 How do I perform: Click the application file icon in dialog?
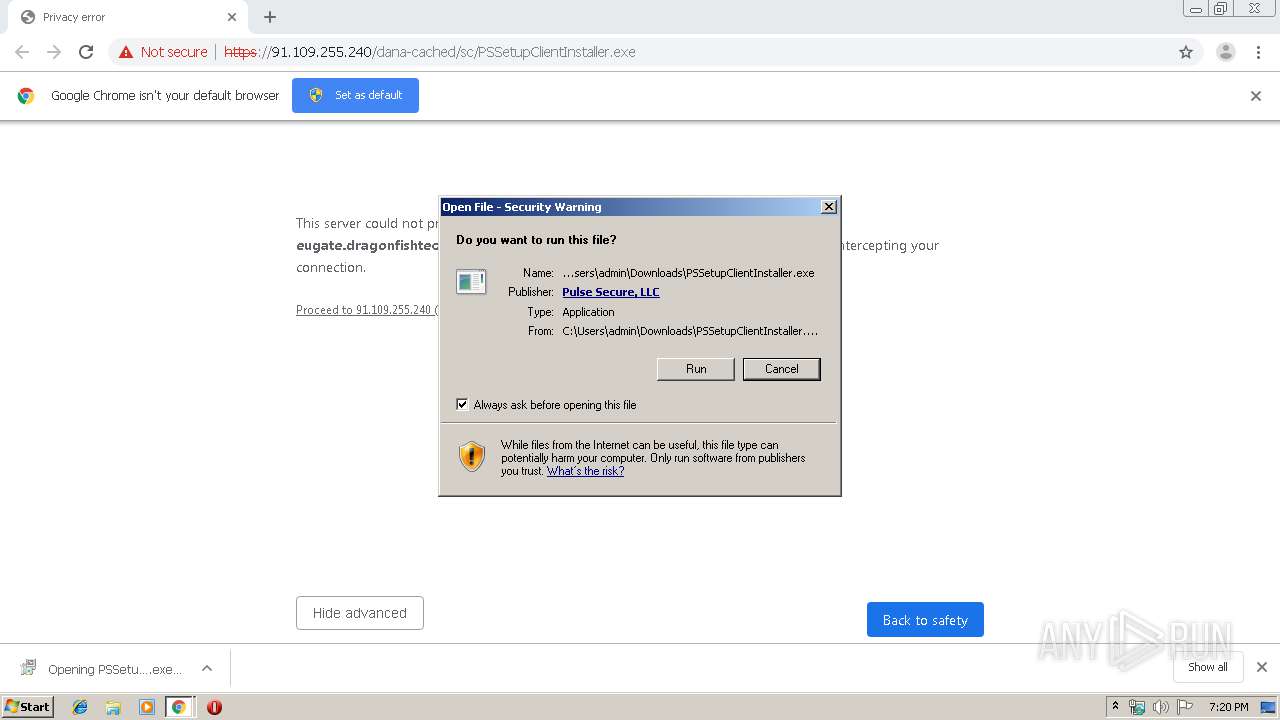(471, 282)
